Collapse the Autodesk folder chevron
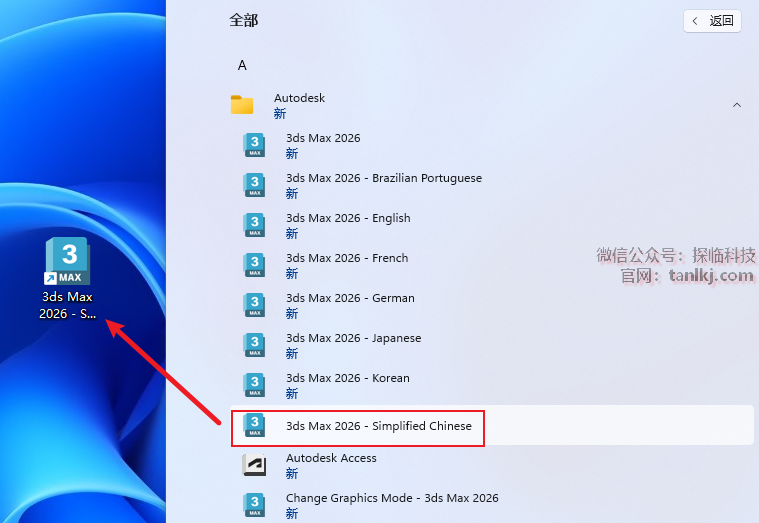759x523 pixels. [737, 105]
